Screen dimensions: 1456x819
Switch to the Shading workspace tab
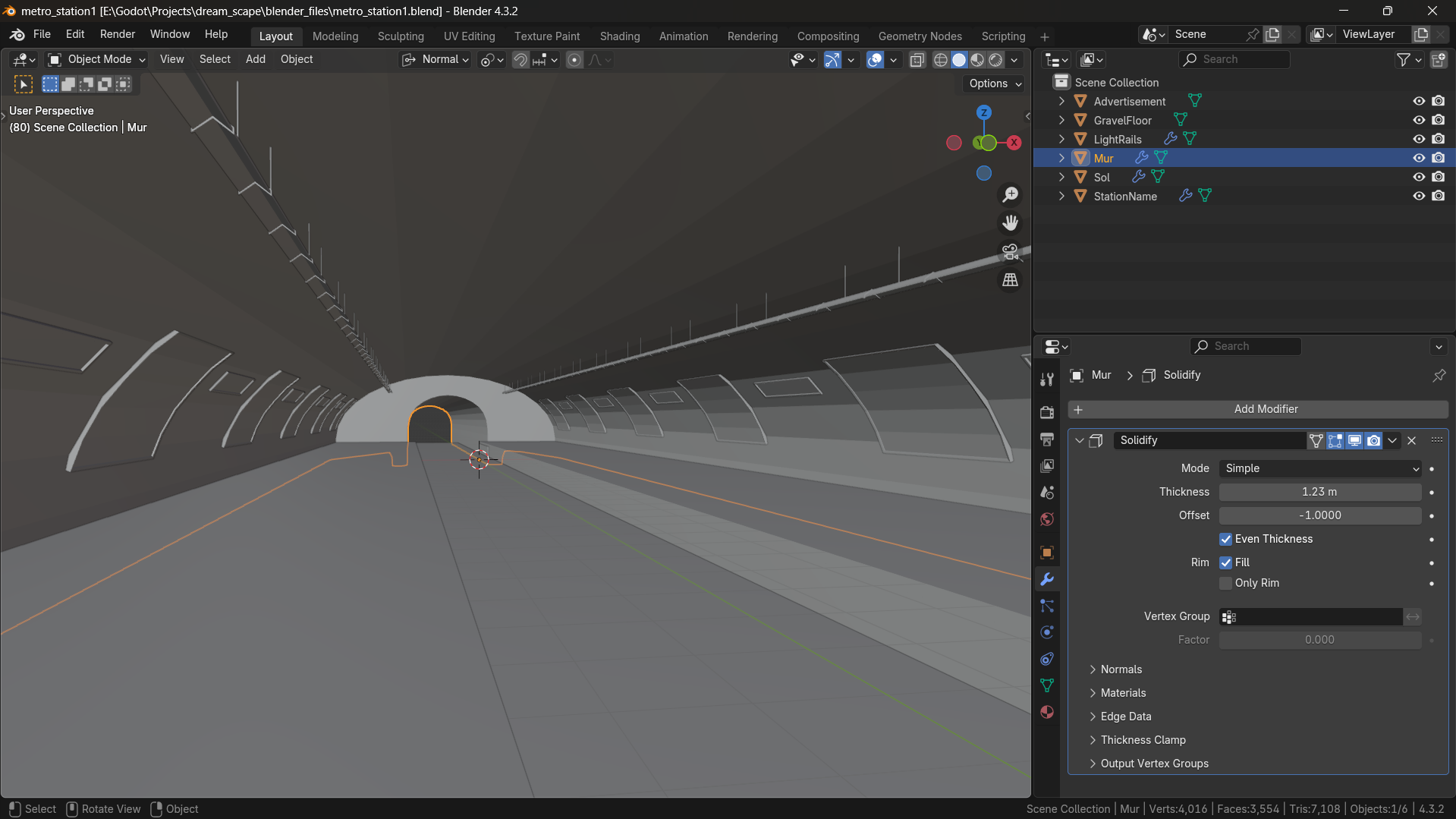(x=619, y=36)
